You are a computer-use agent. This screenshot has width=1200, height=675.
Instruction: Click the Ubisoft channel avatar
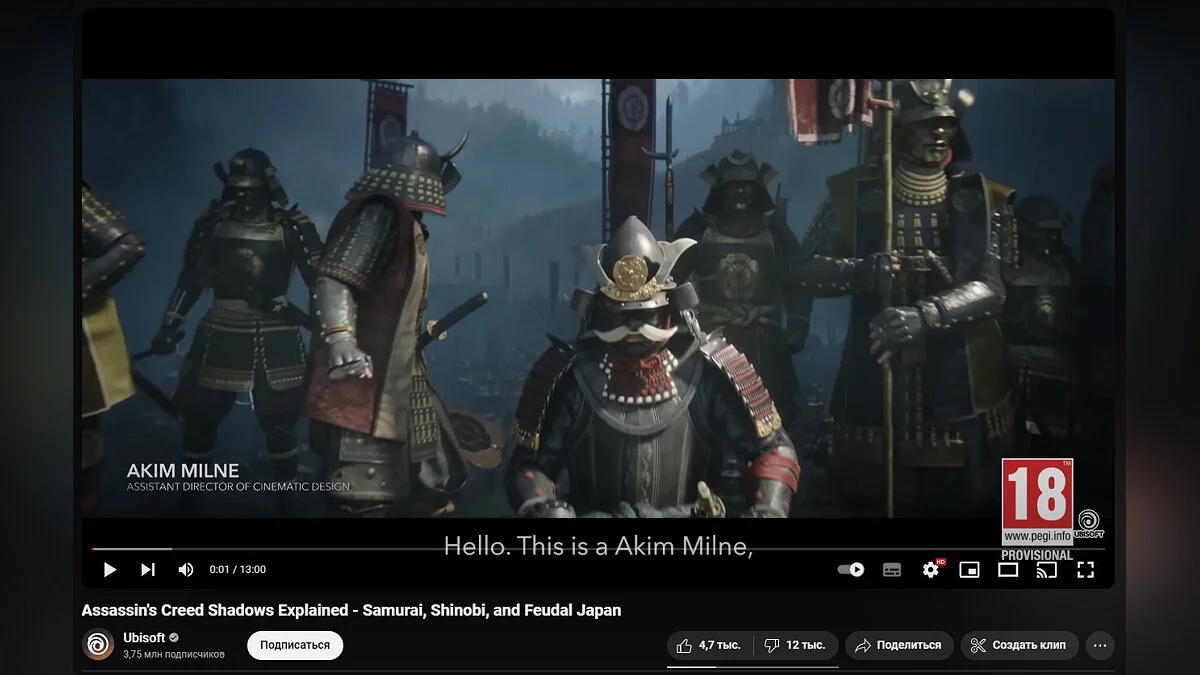point(98,645)
